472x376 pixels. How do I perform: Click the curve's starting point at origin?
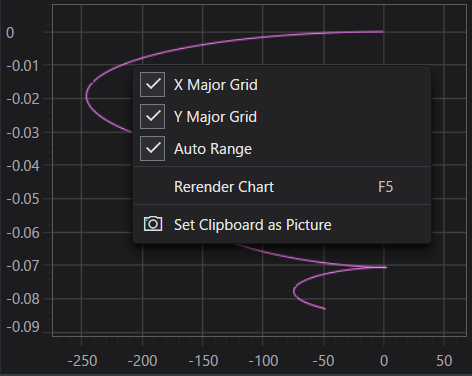click(x=382, y=32)
